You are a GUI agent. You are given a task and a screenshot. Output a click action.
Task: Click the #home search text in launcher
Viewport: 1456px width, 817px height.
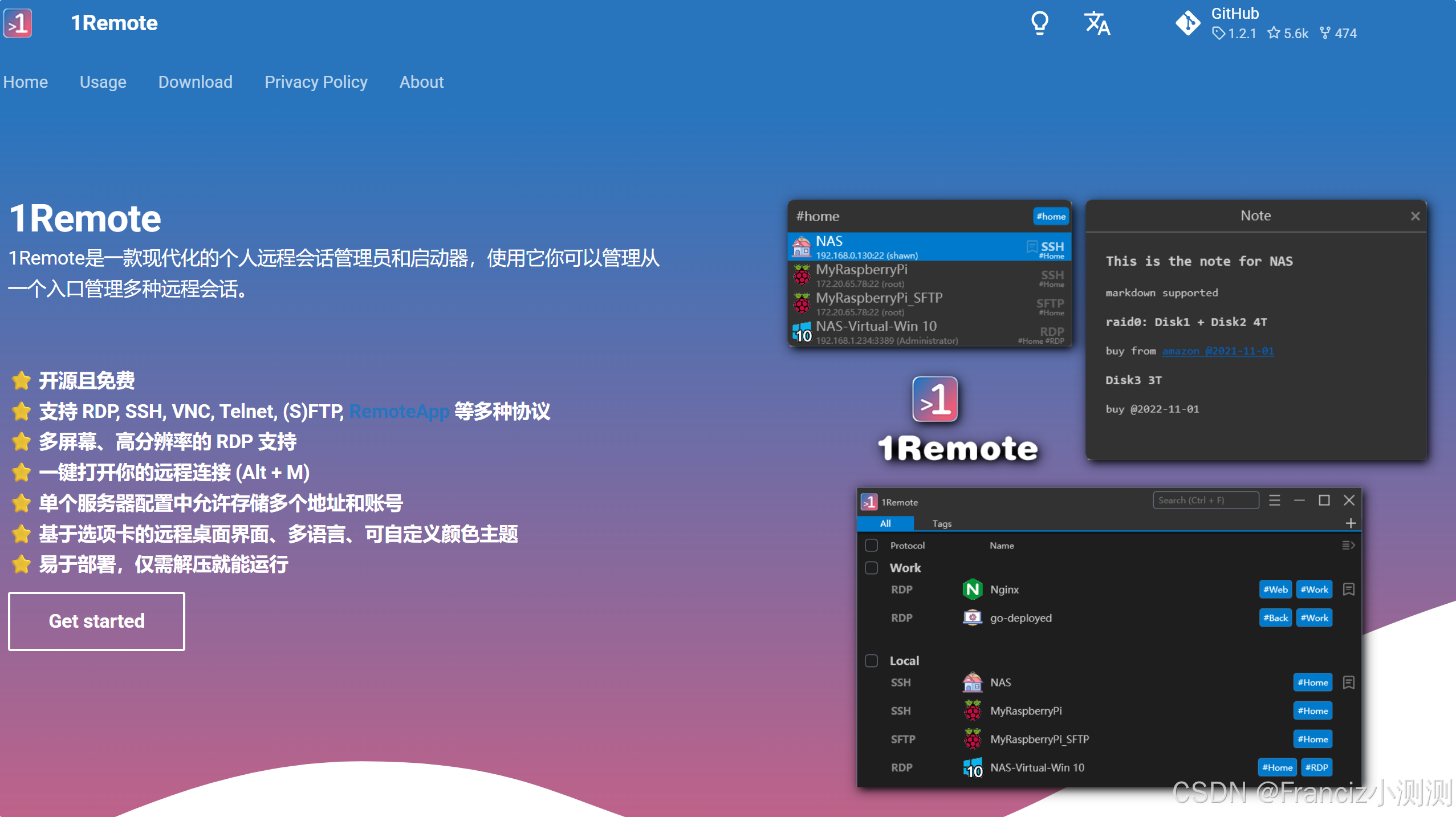[818, 217]
